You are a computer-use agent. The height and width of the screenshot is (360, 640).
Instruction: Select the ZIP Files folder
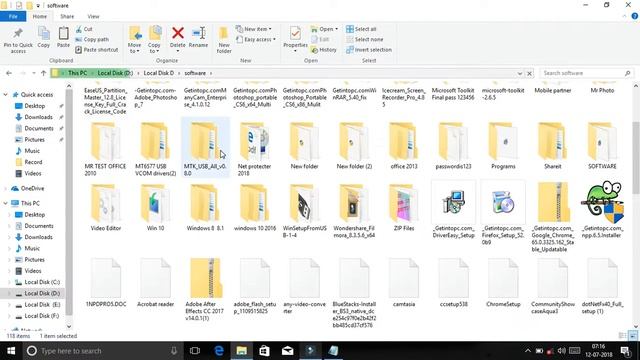(x=404, y=207)
